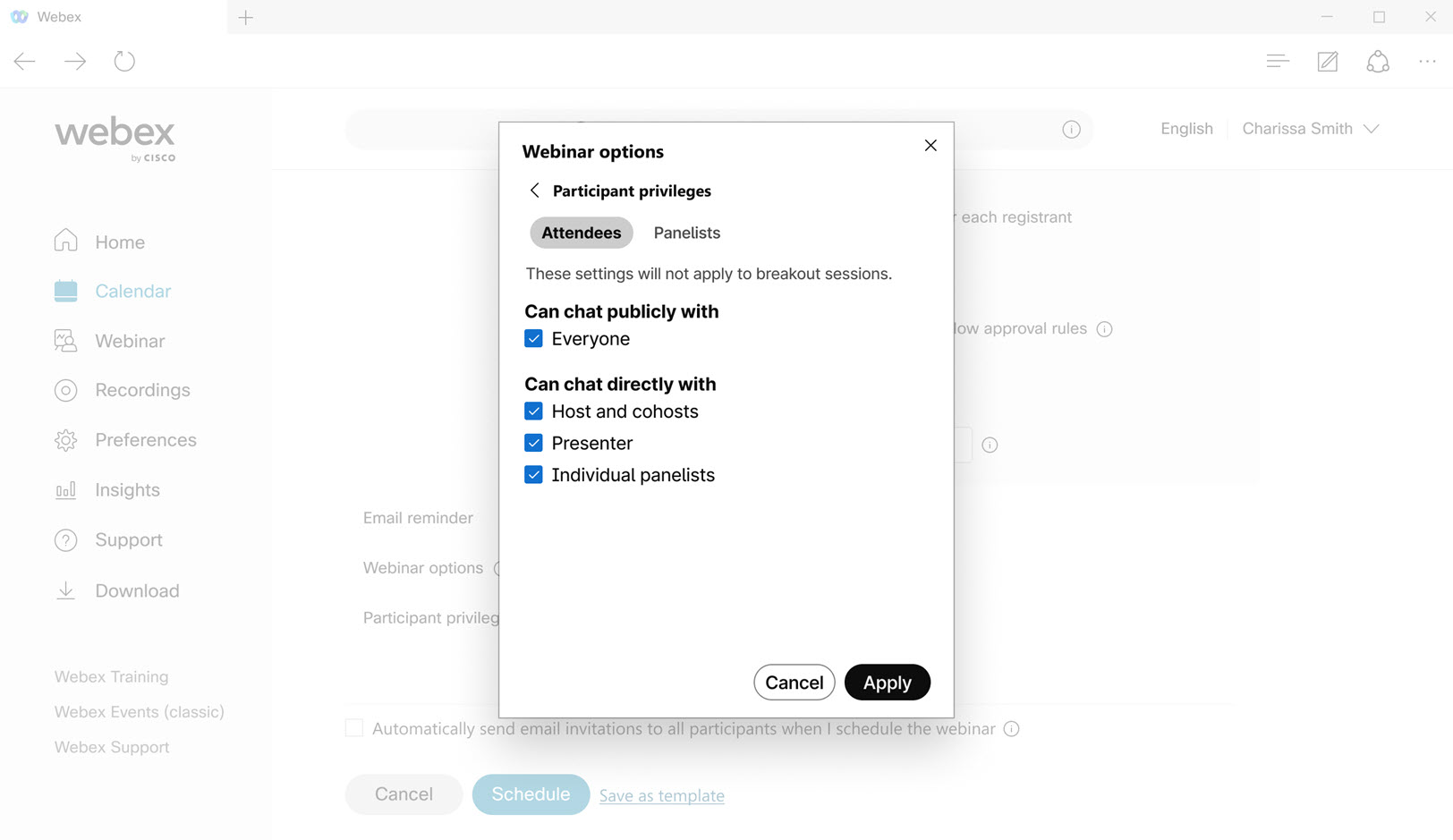Viewport: 1453px width, 840px height.
Task: Click the search bar info icon
Action: click(x=1071, y=129)
